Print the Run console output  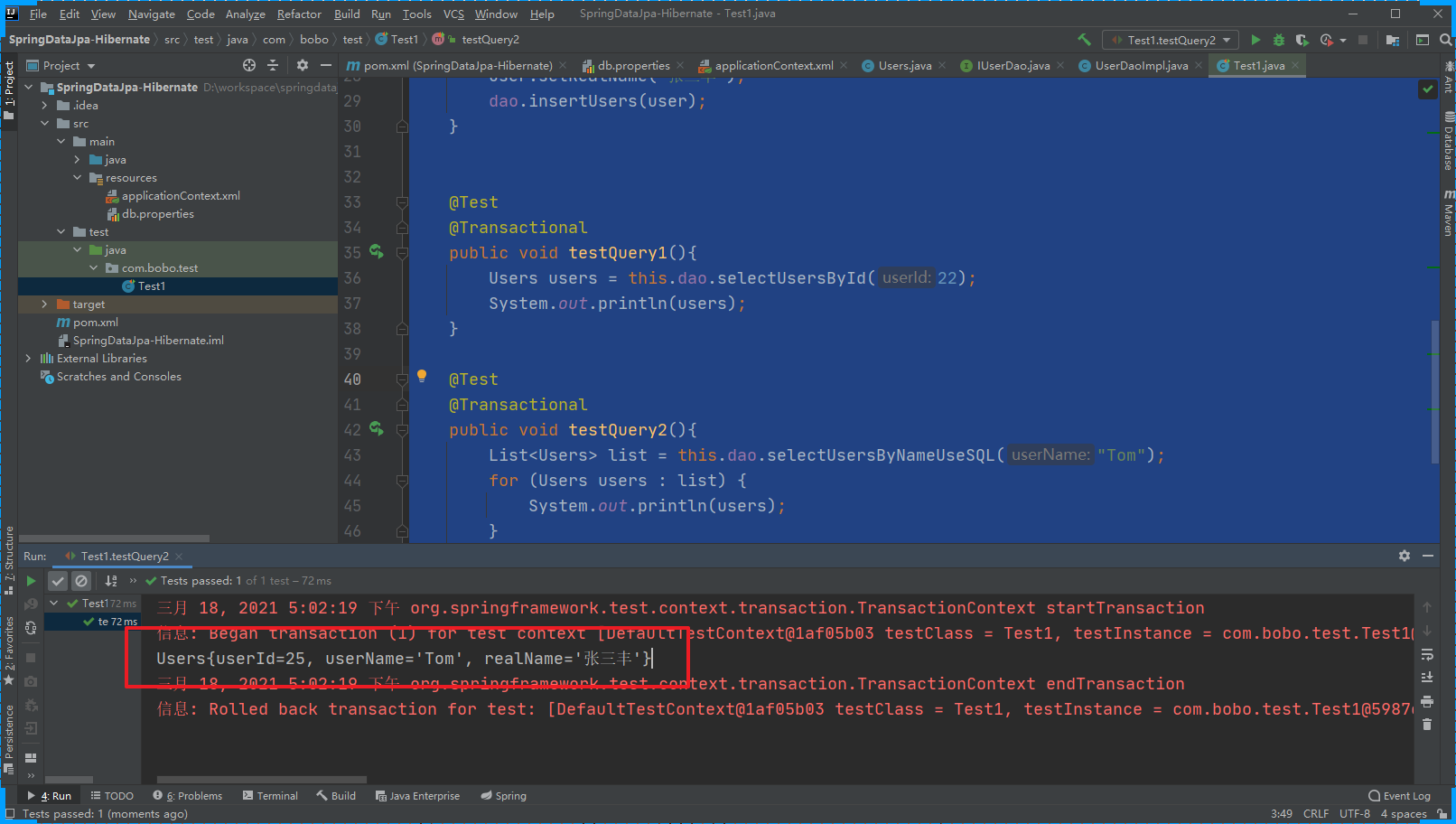click(x=1427, y=701)
